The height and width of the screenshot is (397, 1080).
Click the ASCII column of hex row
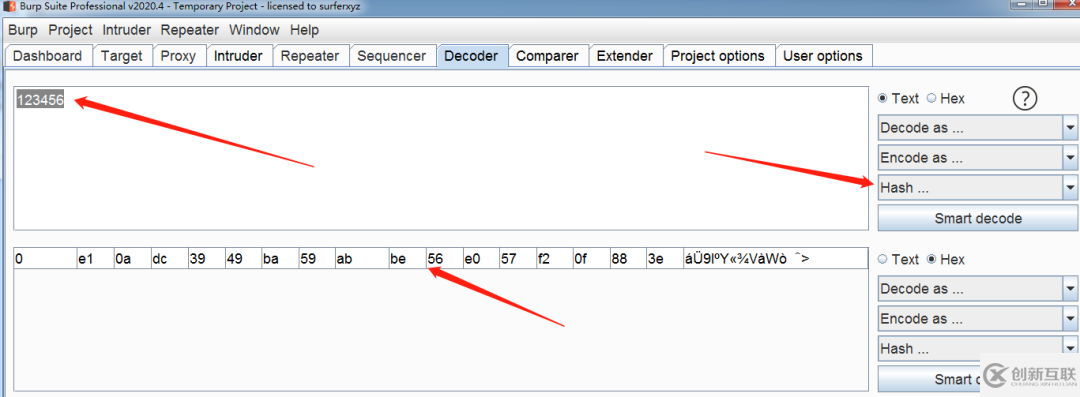[x=775, y=259]
